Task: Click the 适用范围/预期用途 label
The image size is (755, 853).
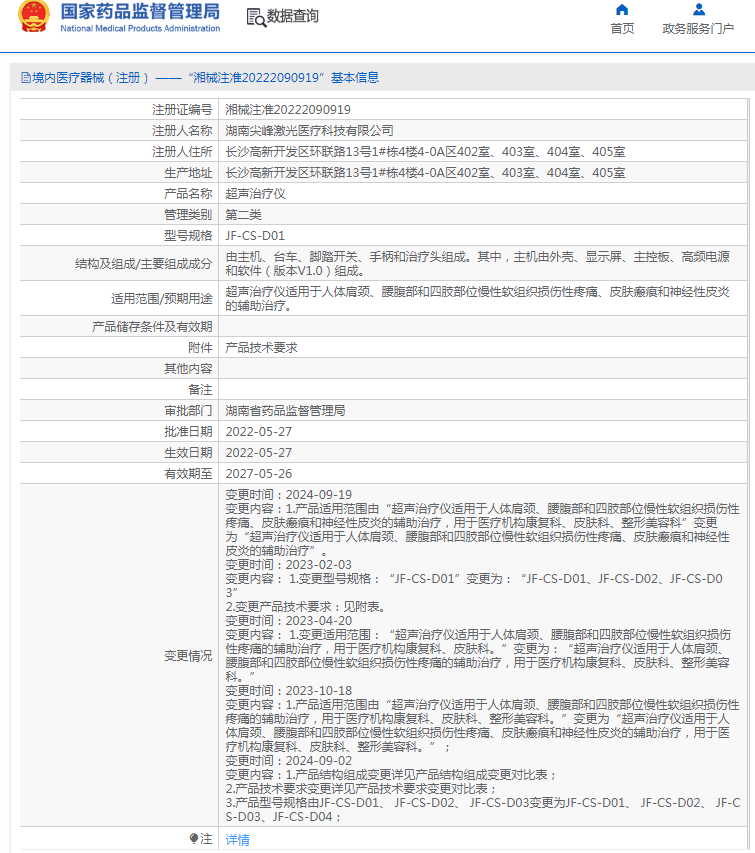Action: click(162, 299)
